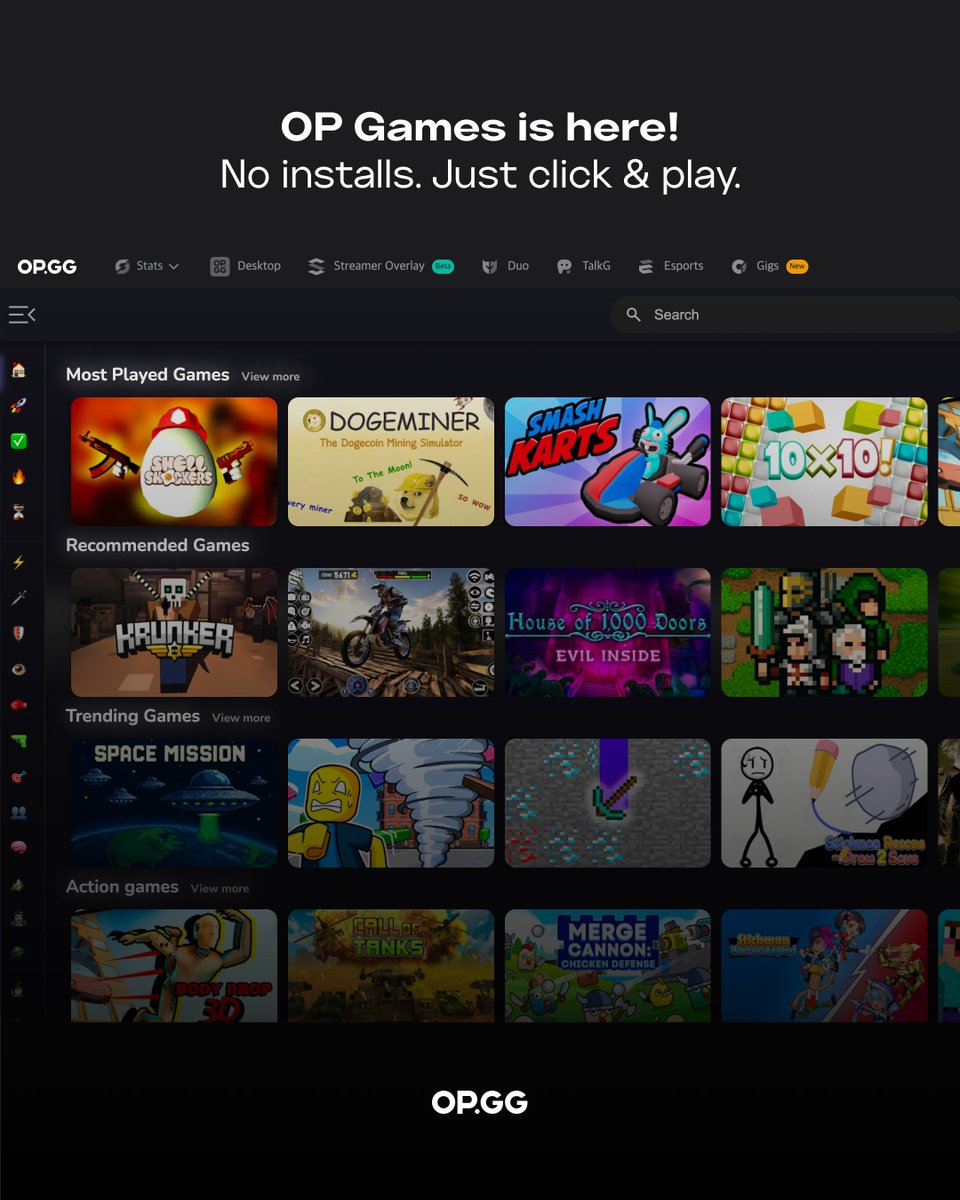Select the lightning bolt sidebar category
Screen dimensions: 960x1200
pyautogui.click(x=18, y=562)
